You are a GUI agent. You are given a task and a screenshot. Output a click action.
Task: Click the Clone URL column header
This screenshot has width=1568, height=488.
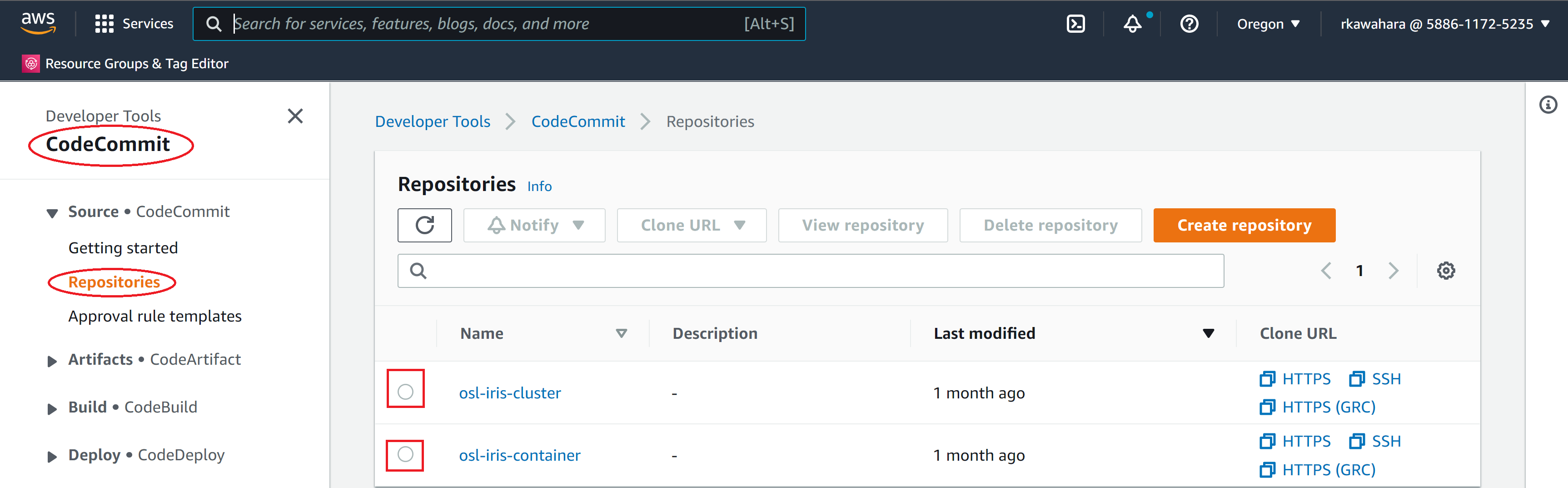(x=1298, y=334)
